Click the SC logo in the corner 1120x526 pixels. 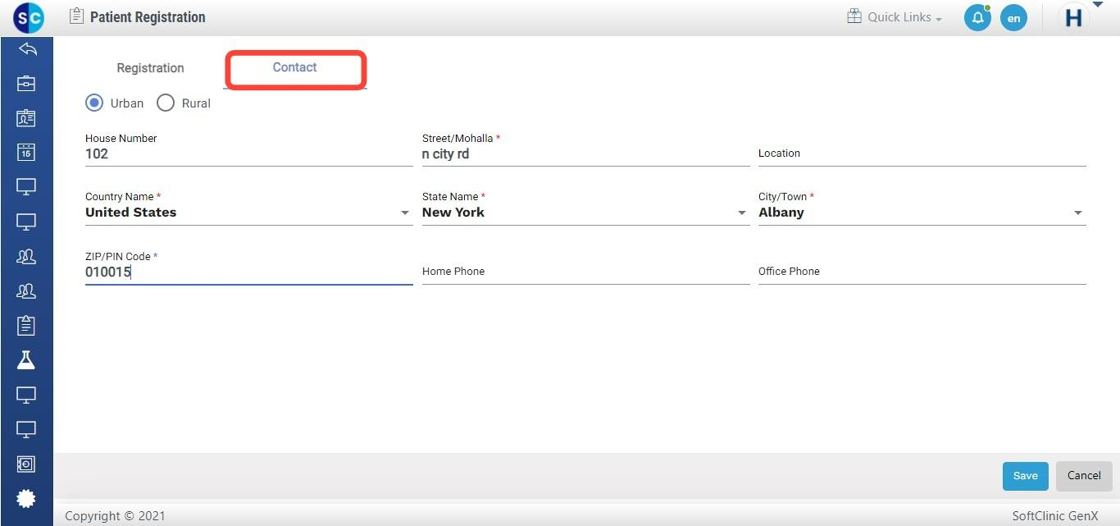(x=28, y=17)
